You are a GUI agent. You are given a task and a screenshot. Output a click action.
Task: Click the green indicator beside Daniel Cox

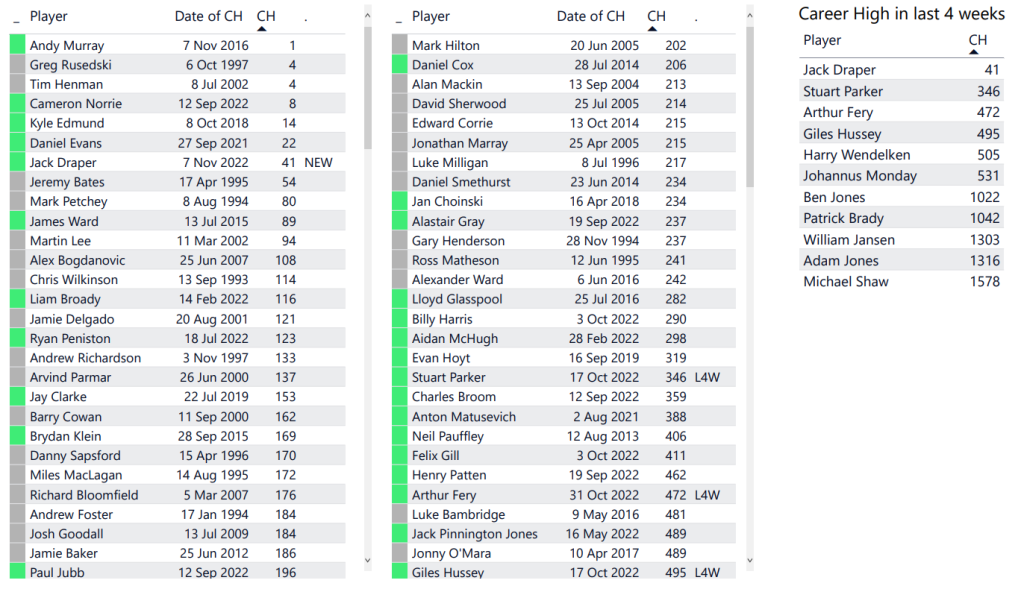tap(400, 65)
